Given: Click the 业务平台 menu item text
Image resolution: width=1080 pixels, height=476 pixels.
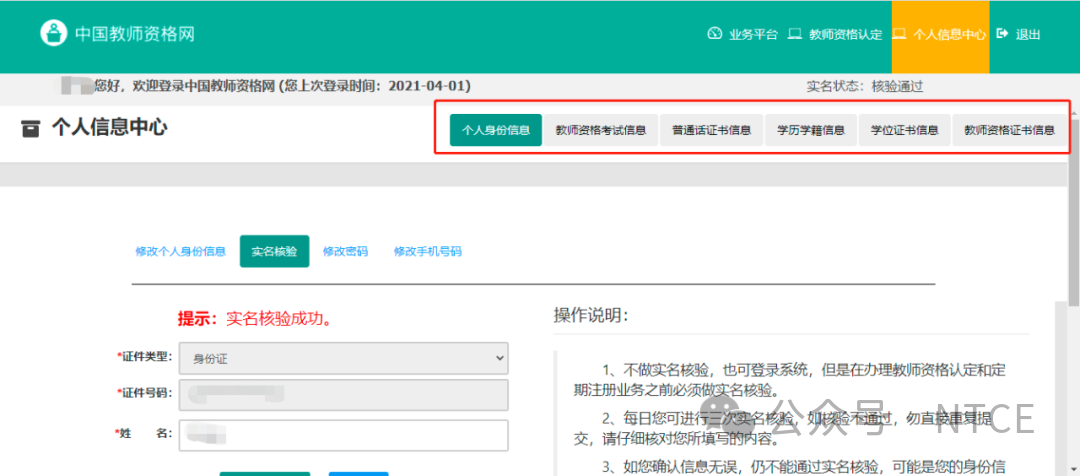Looking at the screenshot, I should click(x=753, y=34).
